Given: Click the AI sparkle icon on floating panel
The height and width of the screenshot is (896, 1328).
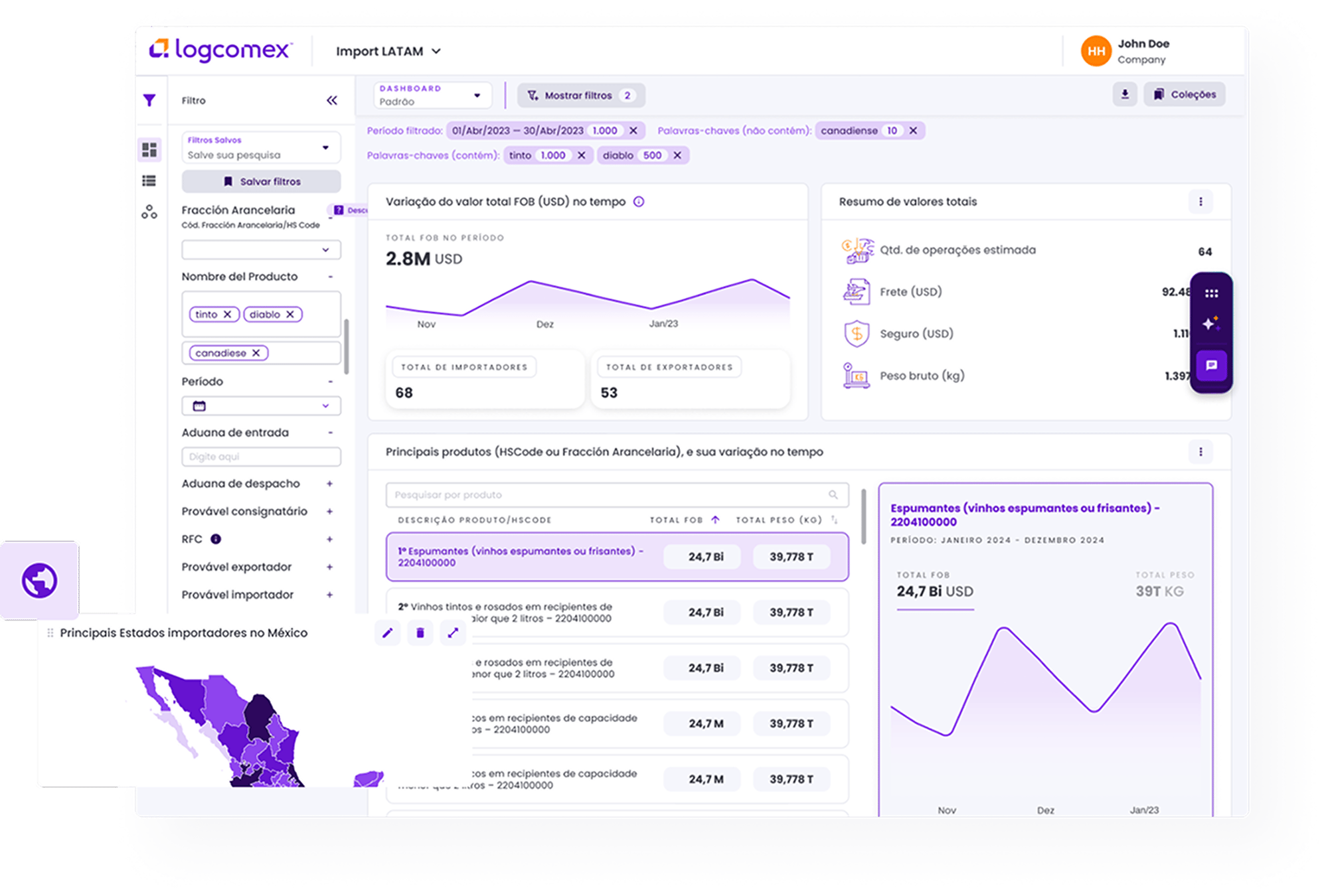Looking at the screenshot, I should tap(1212, 324).
